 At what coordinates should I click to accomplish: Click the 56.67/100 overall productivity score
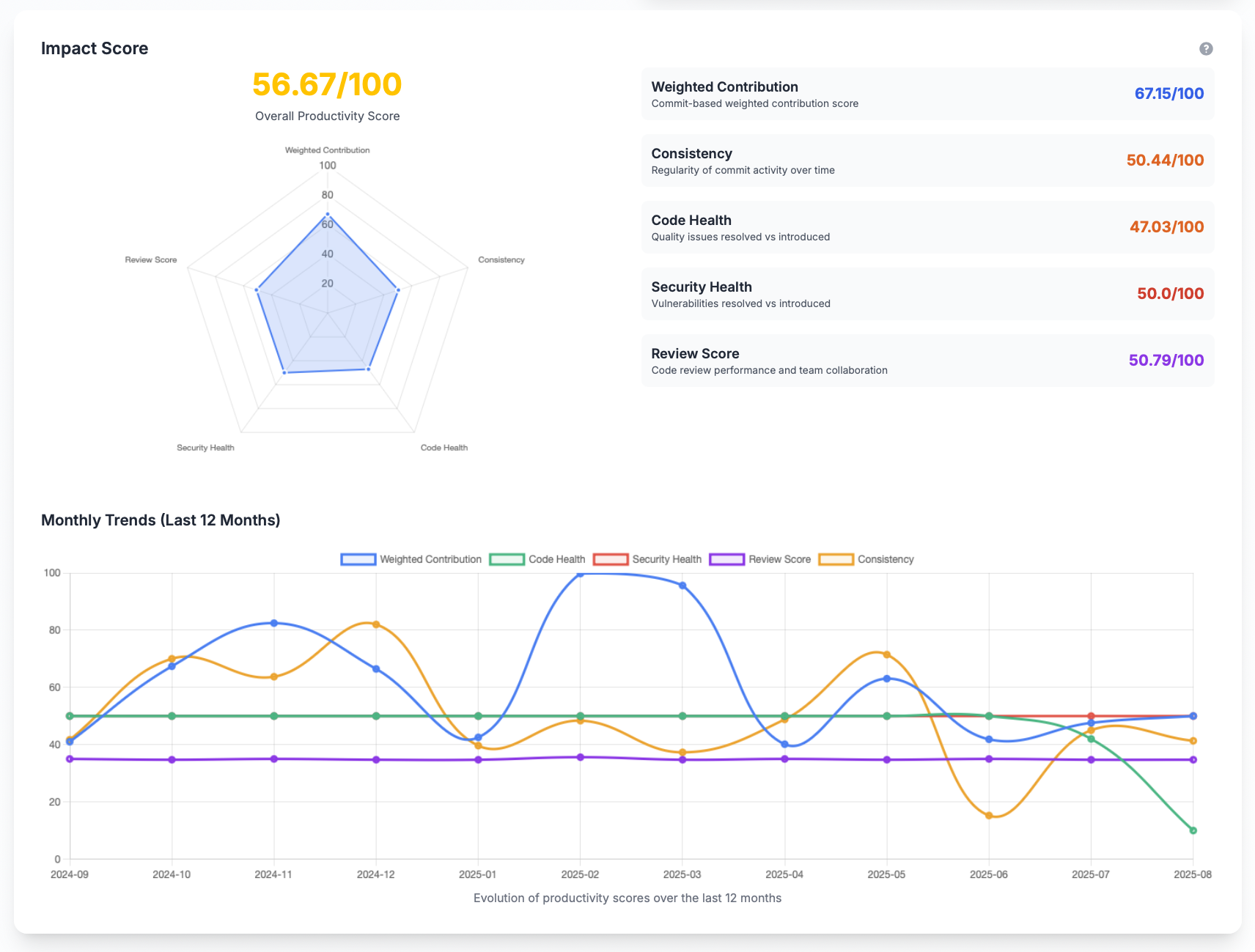(x=327, y=84)
